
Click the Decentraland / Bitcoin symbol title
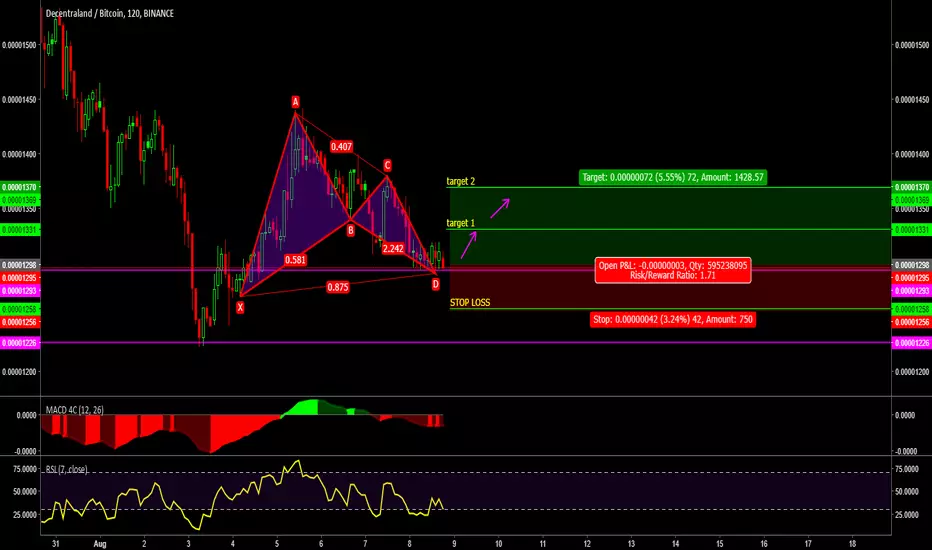(x=109, y=13)
